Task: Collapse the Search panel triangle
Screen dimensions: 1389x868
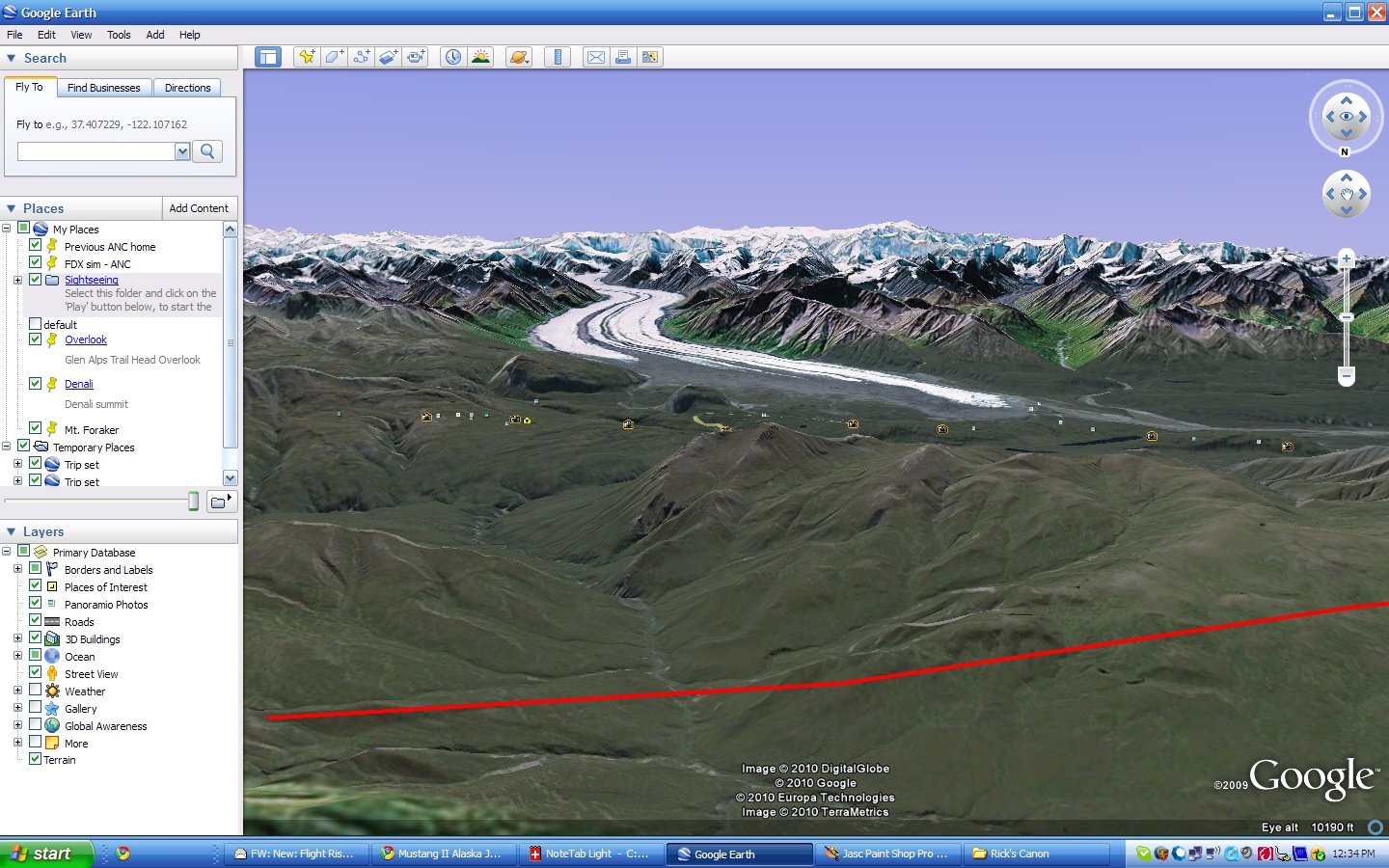Action: coord(12,58)
